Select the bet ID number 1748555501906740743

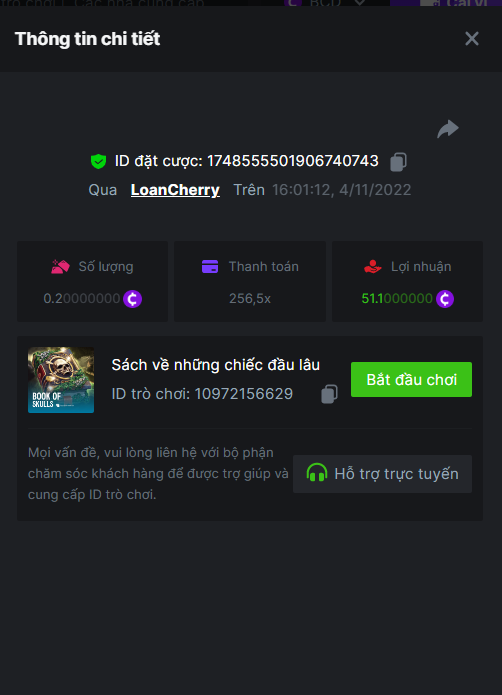click(x=293, y=161)
